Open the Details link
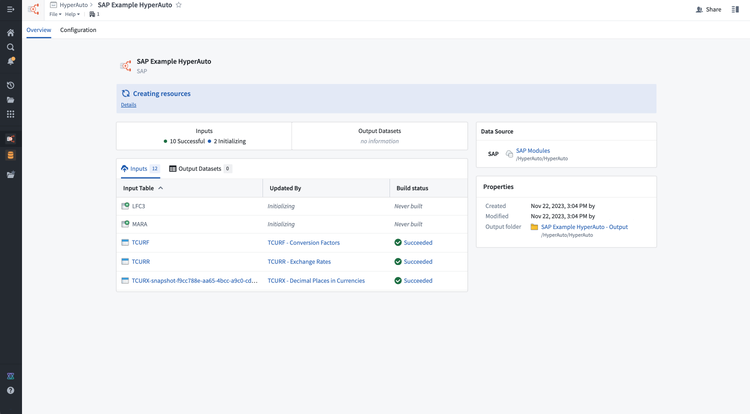The width and height of the screenshot is (750, 414). [x=128, y=105]
